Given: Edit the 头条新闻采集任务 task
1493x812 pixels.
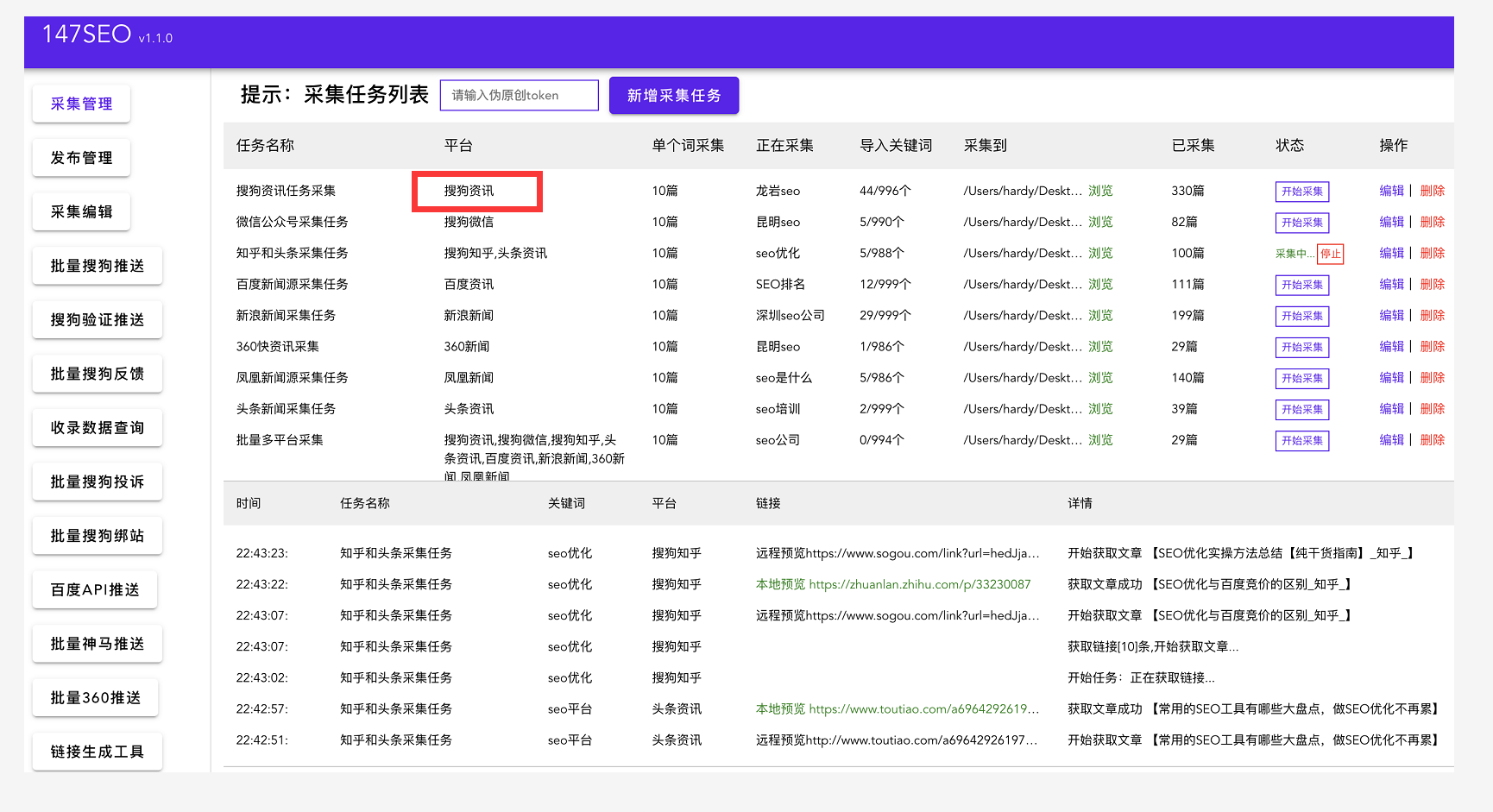Looking at the screenshot, I should pos(1391,408).
